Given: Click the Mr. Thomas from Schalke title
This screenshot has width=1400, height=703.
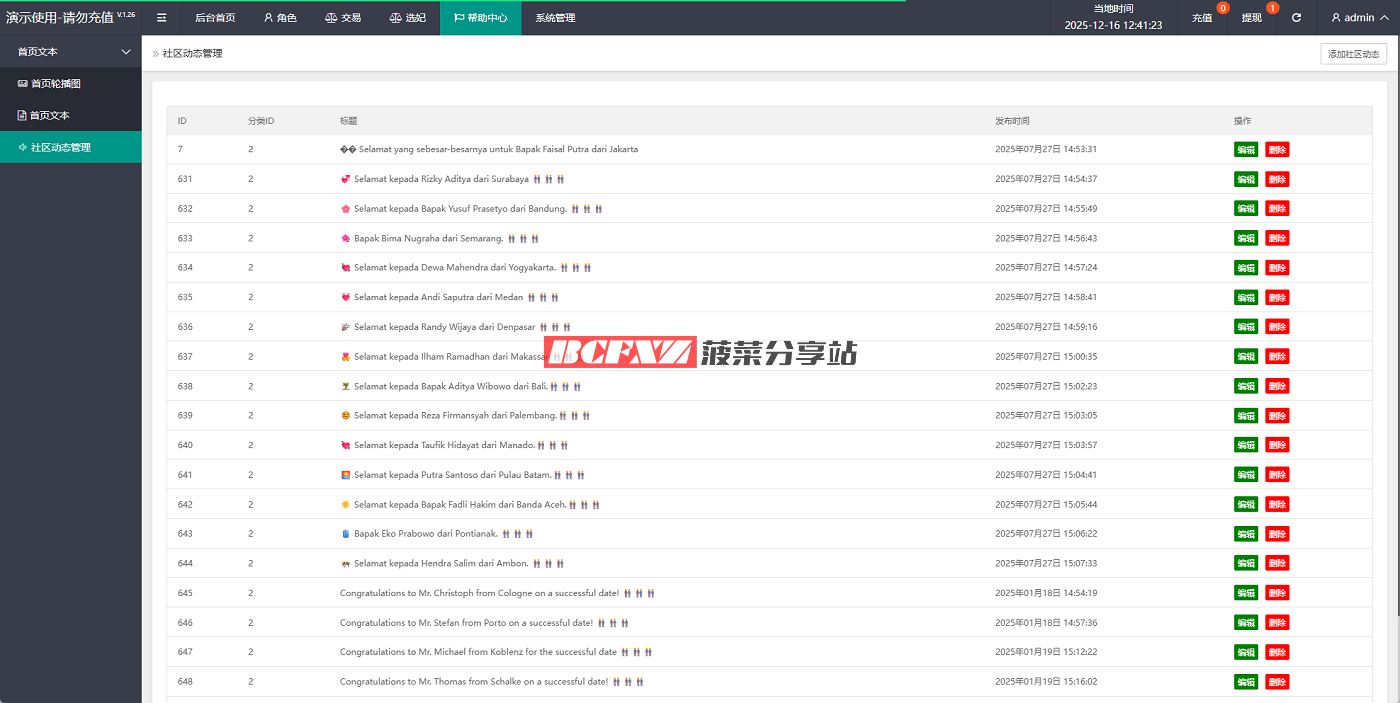Looking at the screenshot, I should point(474,682).
